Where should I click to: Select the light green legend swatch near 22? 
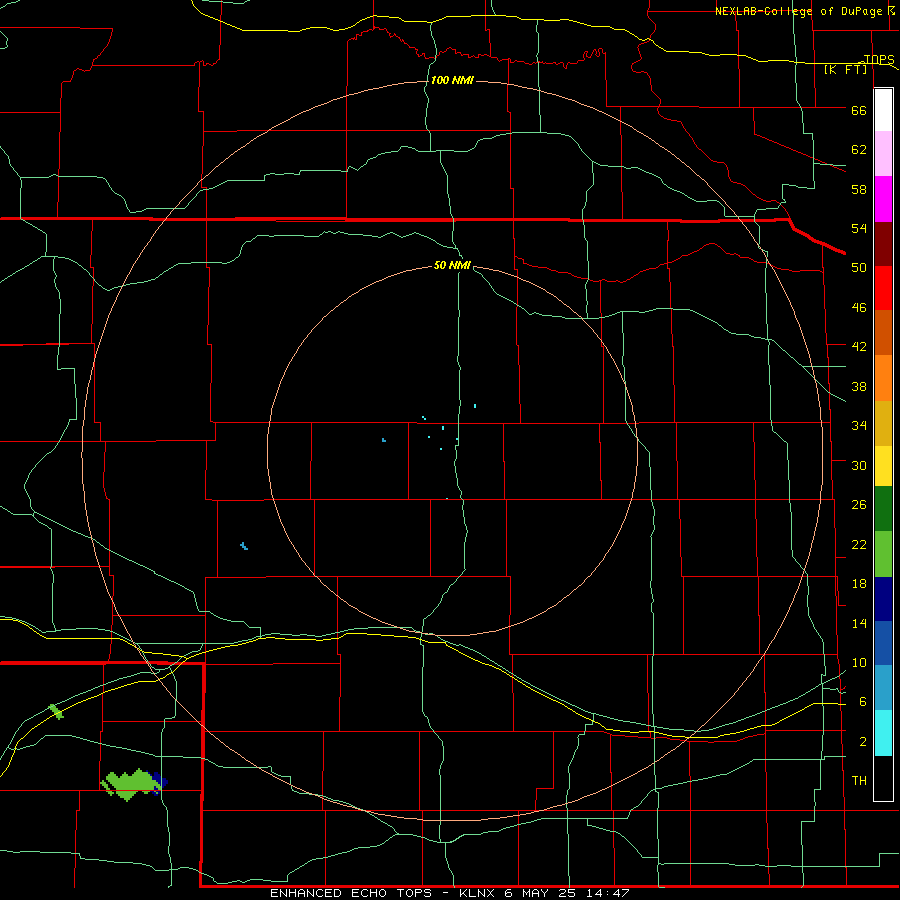883,554
